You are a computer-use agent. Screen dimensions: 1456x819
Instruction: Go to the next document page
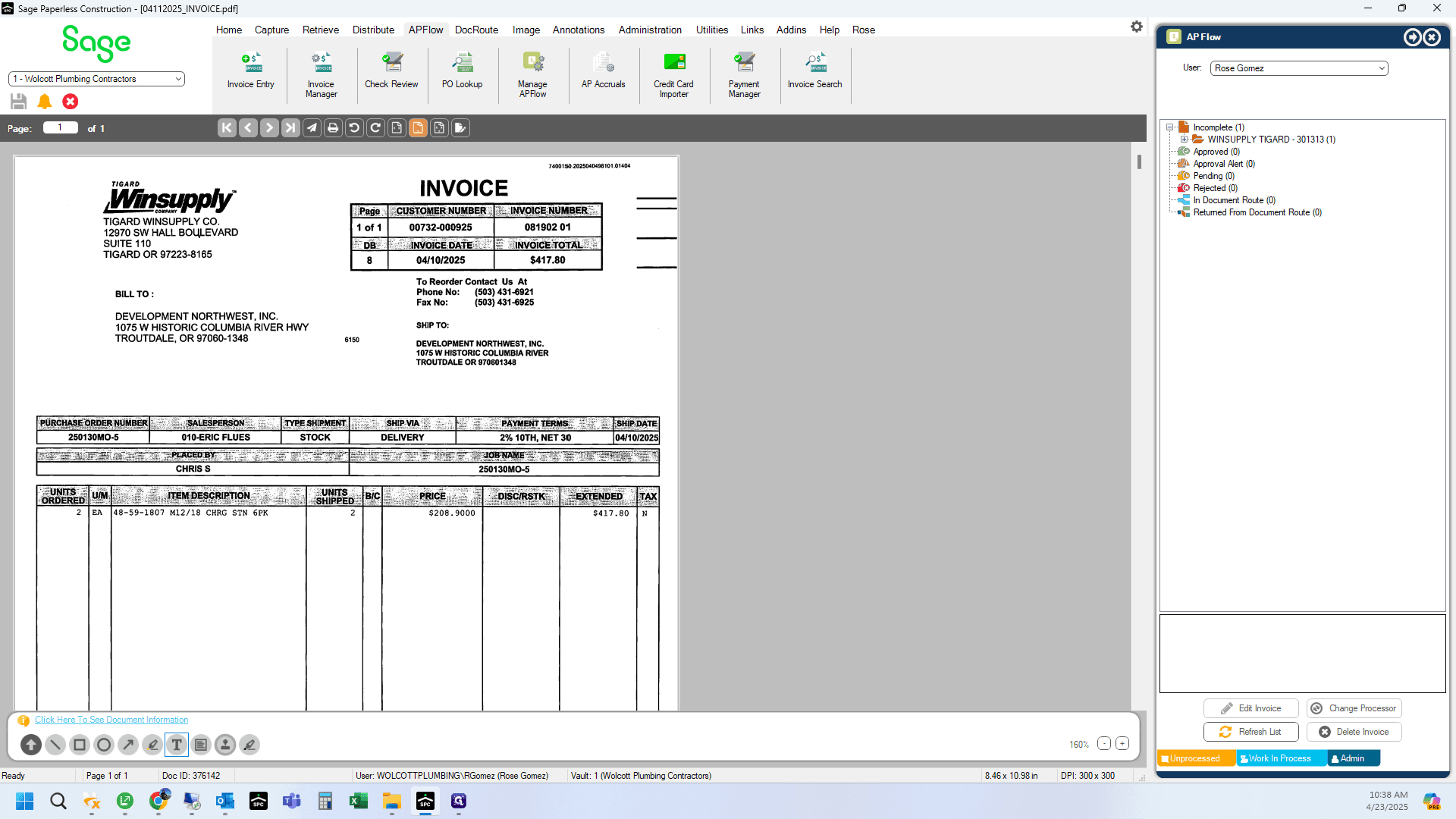(x=269, y=128)
